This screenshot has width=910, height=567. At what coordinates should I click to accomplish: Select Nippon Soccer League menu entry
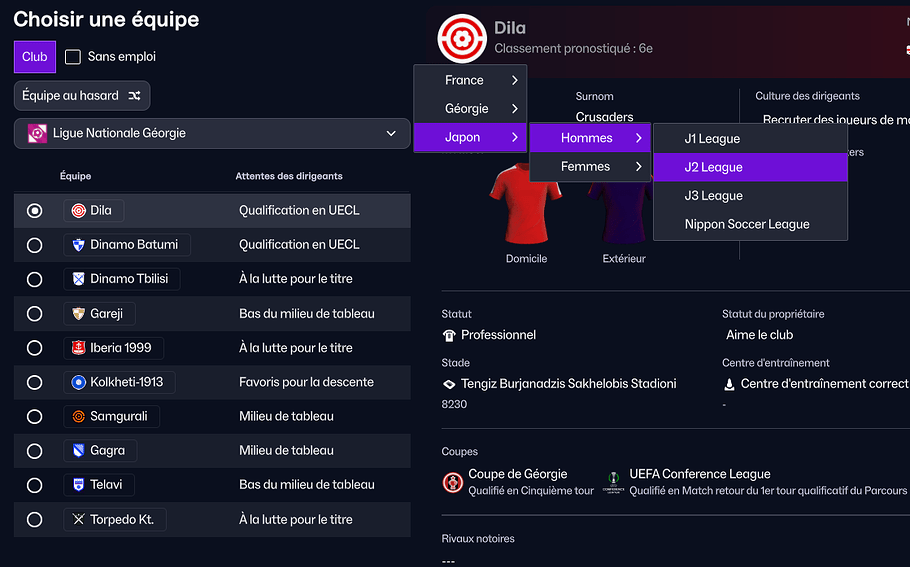(747, 224)
